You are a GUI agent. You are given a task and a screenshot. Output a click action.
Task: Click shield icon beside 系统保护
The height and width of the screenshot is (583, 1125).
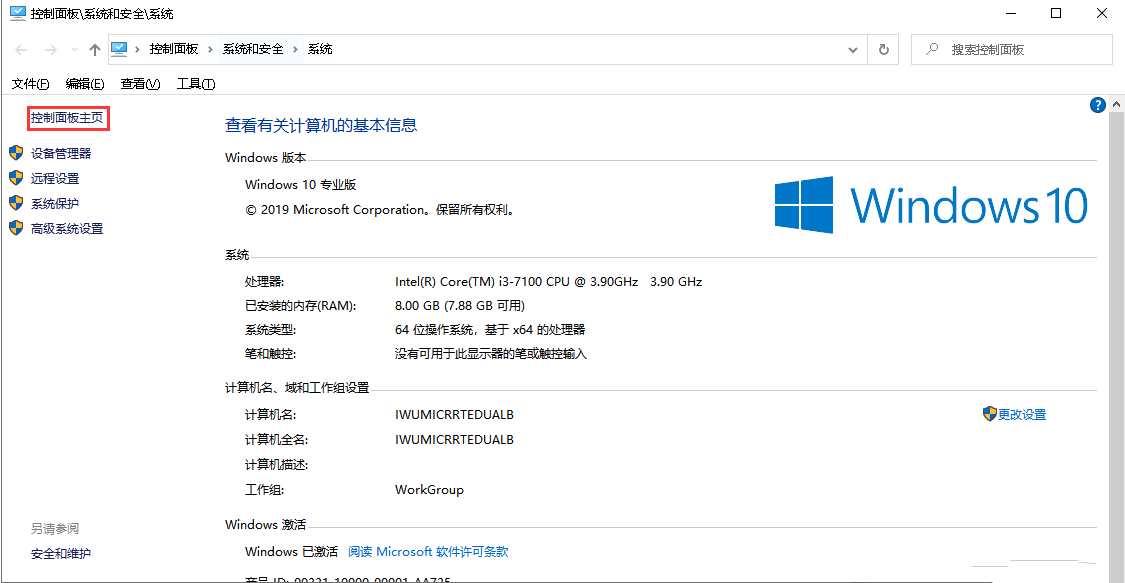[16, 203]
